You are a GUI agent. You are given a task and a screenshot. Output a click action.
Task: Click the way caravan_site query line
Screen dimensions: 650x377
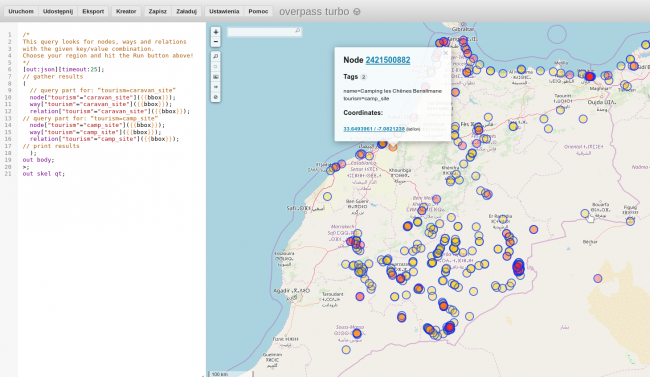(100, 104)
